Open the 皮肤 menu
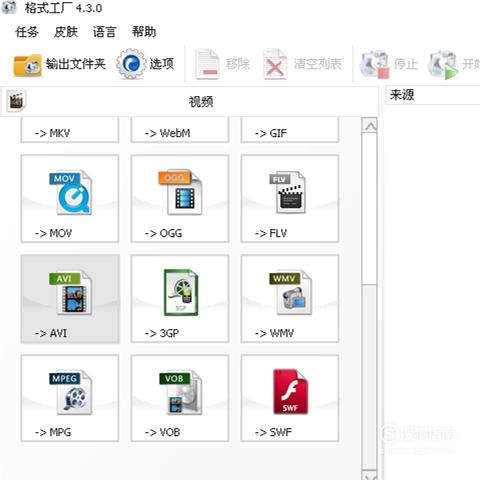 66,32
